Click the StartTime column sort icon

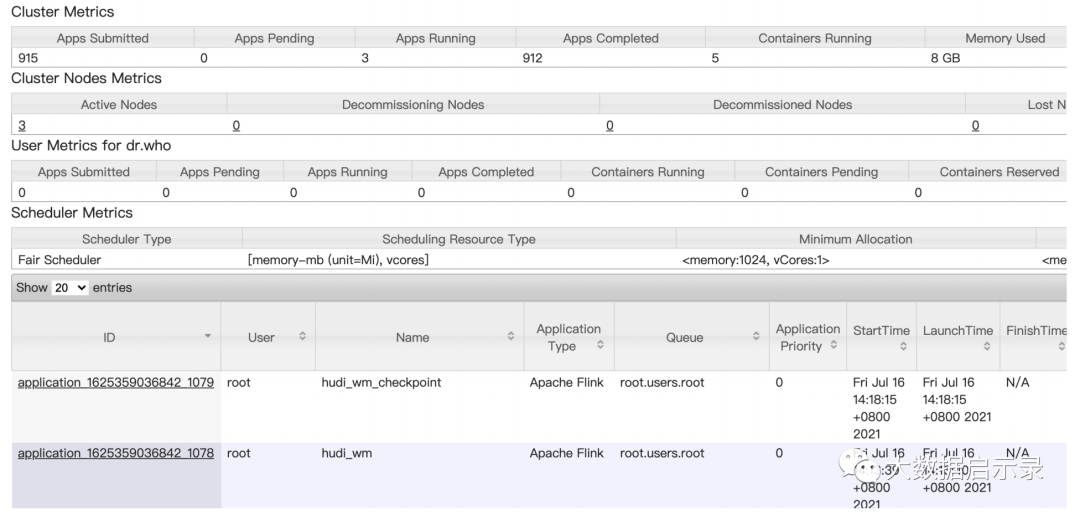[x=903, y=346]
